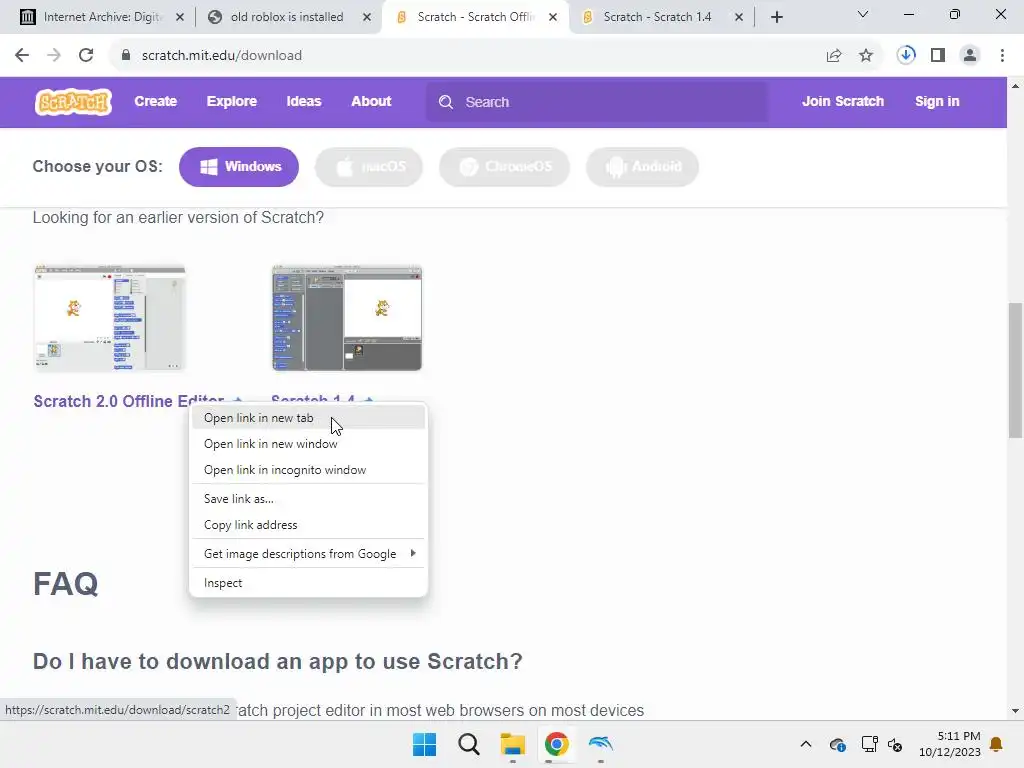Choose Open link in incognito window
The width and height of the screenshot is (1024, 768).
[x=308, y=470]
